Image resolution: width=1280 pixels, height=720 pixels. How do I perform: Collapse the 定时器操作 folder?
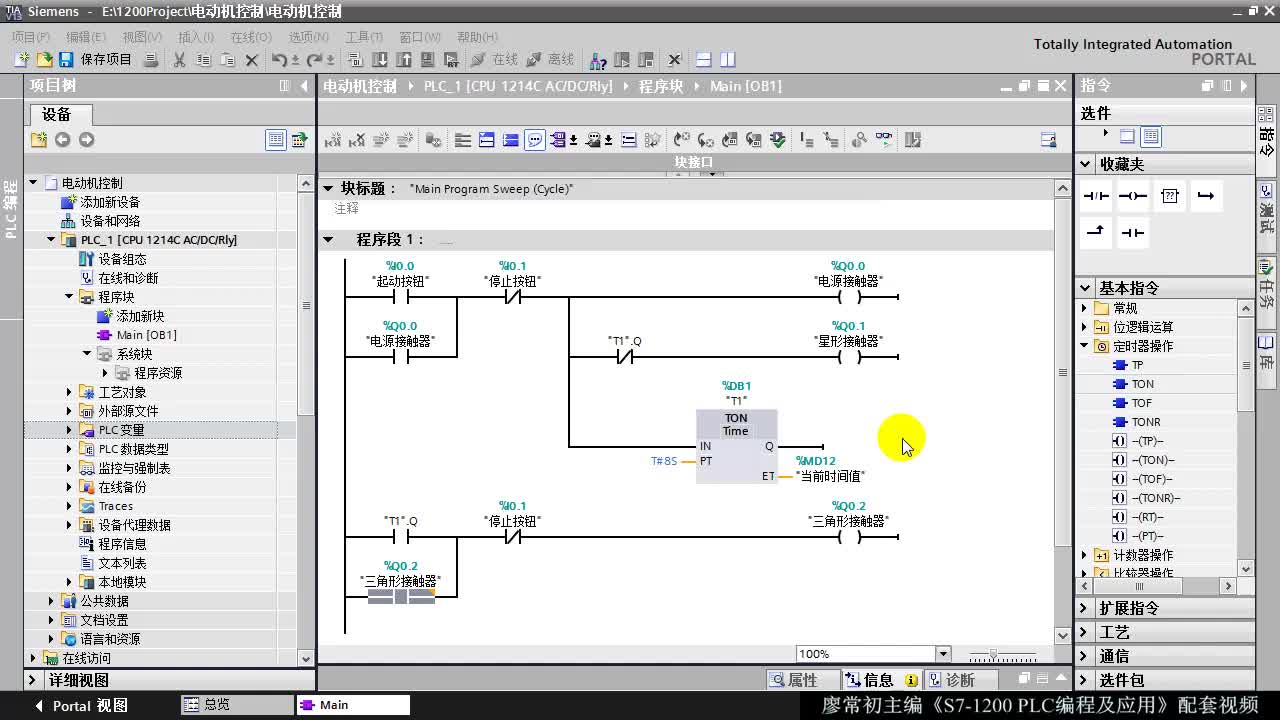(1085, 346)
